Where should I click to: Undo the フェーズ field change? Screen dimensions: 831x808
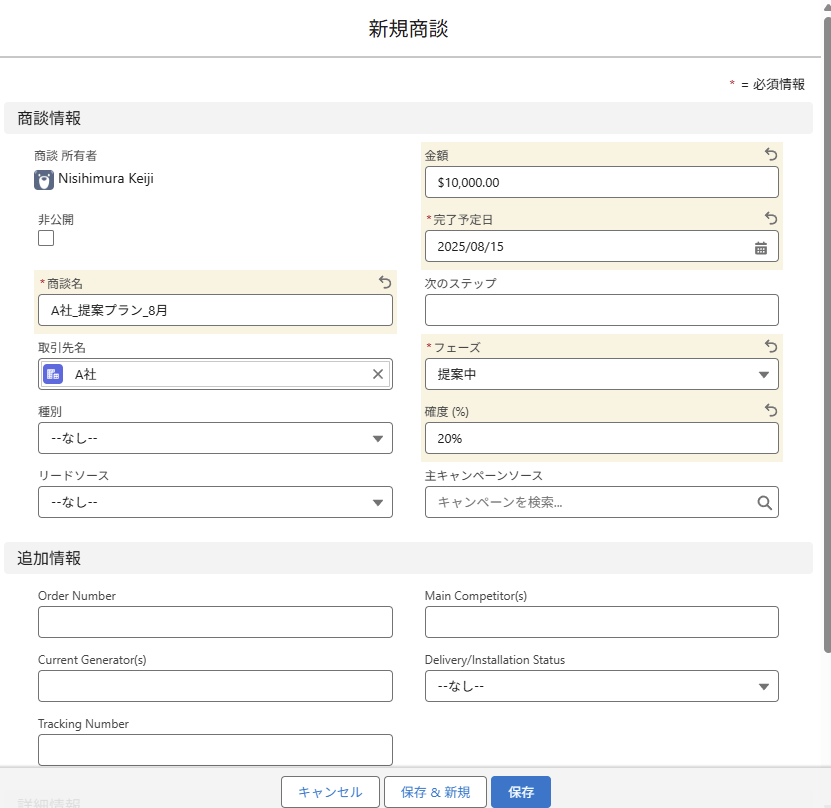click(x=771, y=347)
